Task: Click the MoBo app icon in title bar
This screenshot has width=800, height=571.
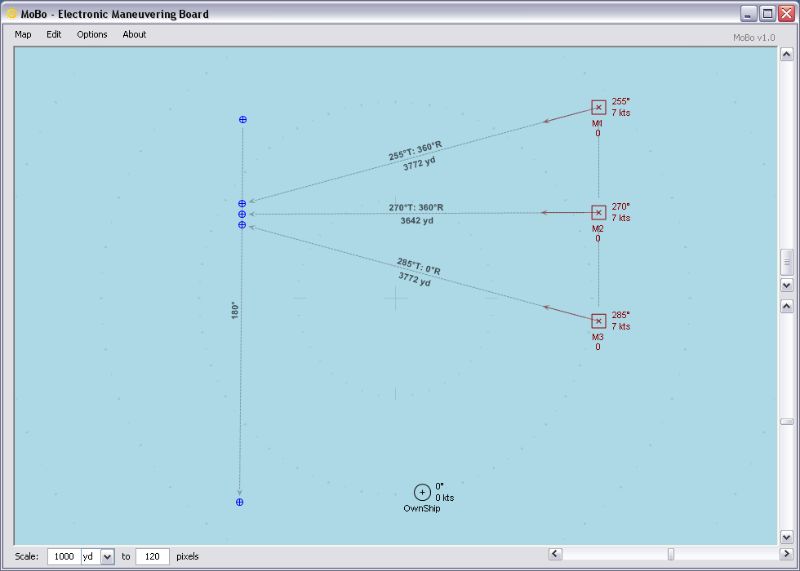Action: tap(11, 14)
